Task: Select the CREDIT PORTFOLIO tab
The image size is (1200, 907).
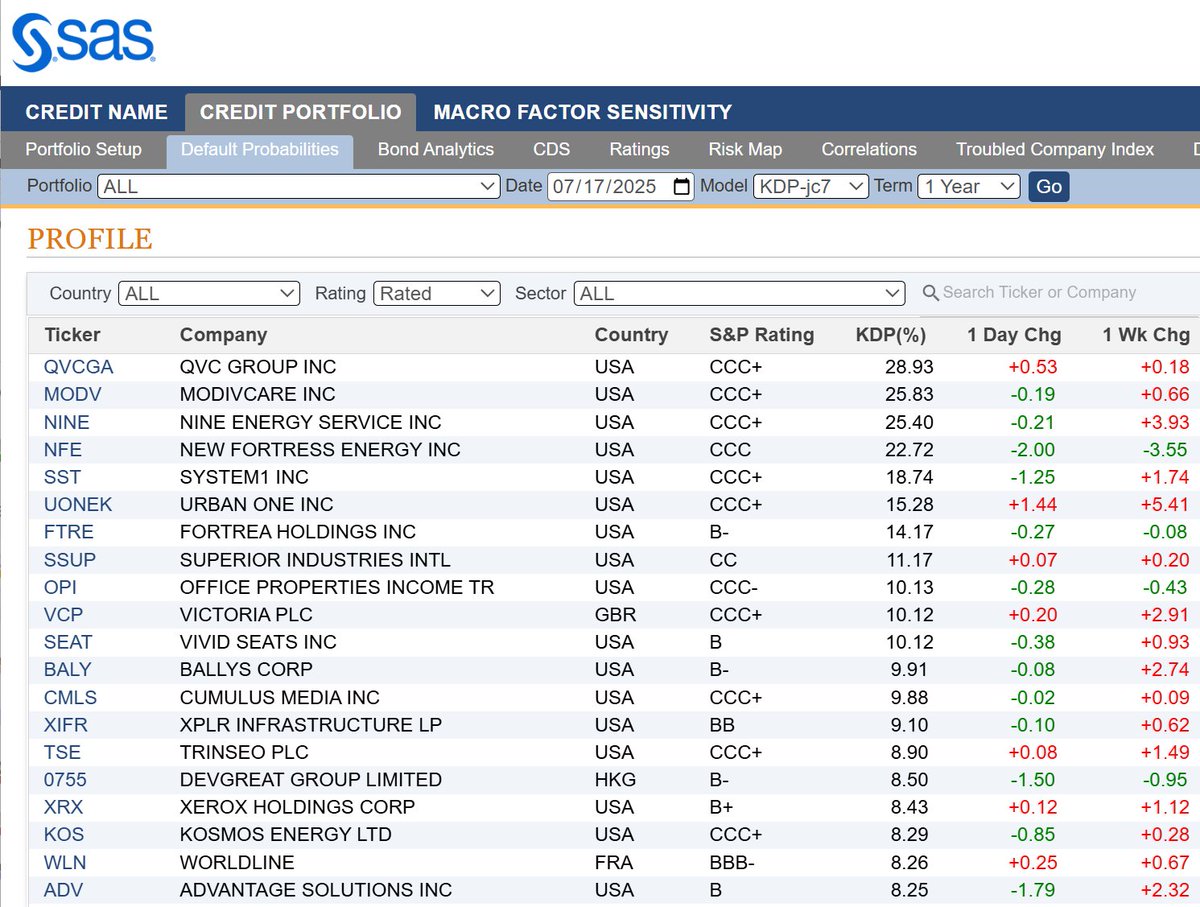Action: (300, 112)
